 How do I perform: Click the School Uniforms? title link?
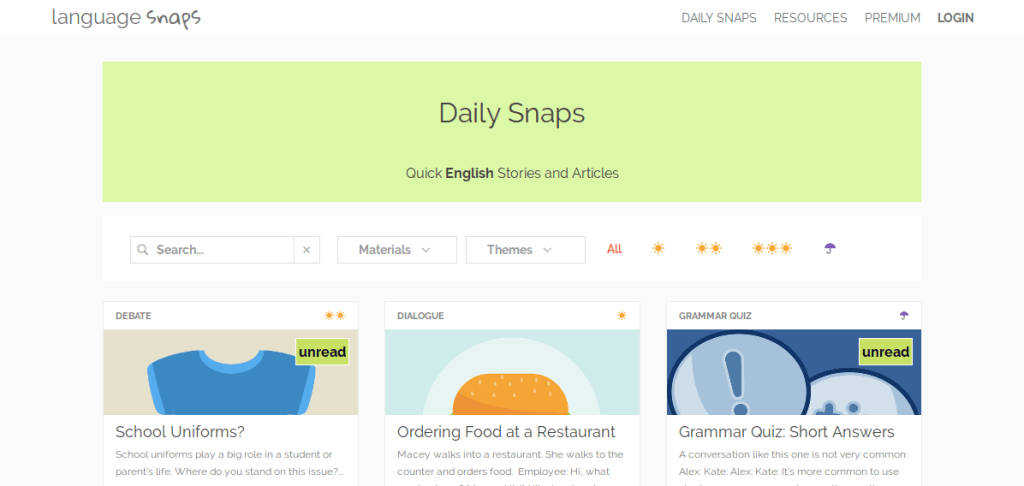[x=180, y=432]
